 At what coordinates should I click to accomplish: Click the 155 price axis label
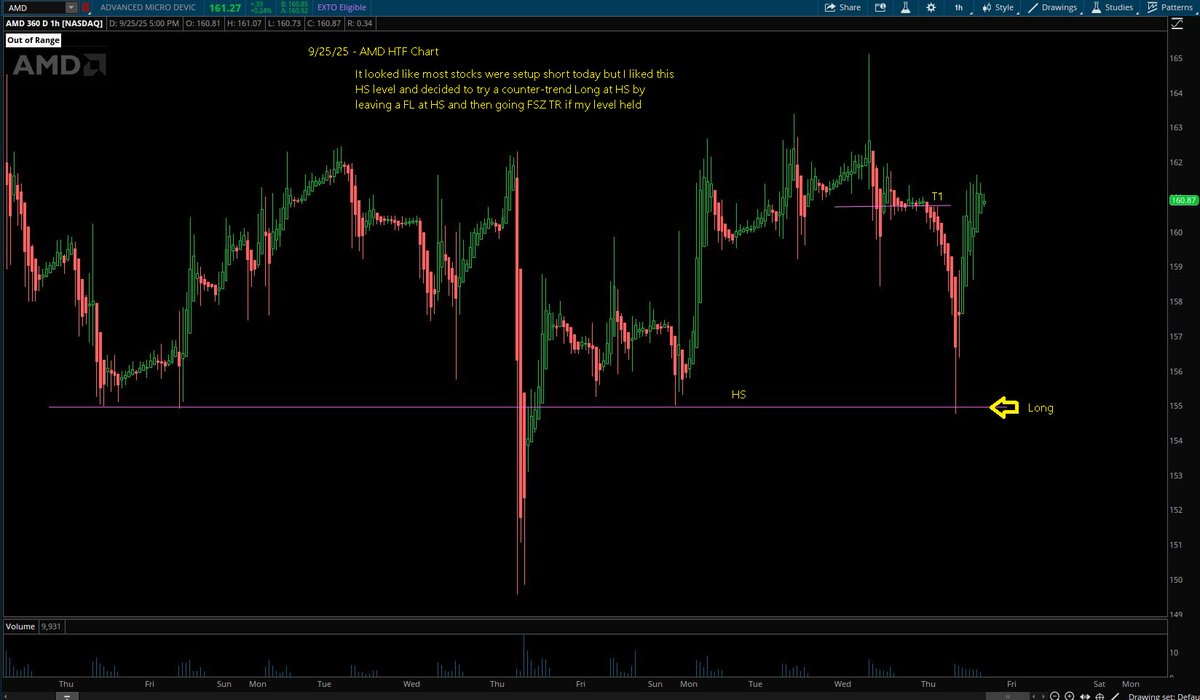tap(1177, 406)
